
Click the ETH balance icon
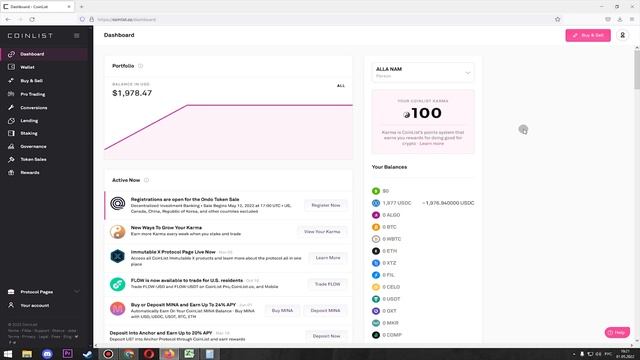coord(376,251)
